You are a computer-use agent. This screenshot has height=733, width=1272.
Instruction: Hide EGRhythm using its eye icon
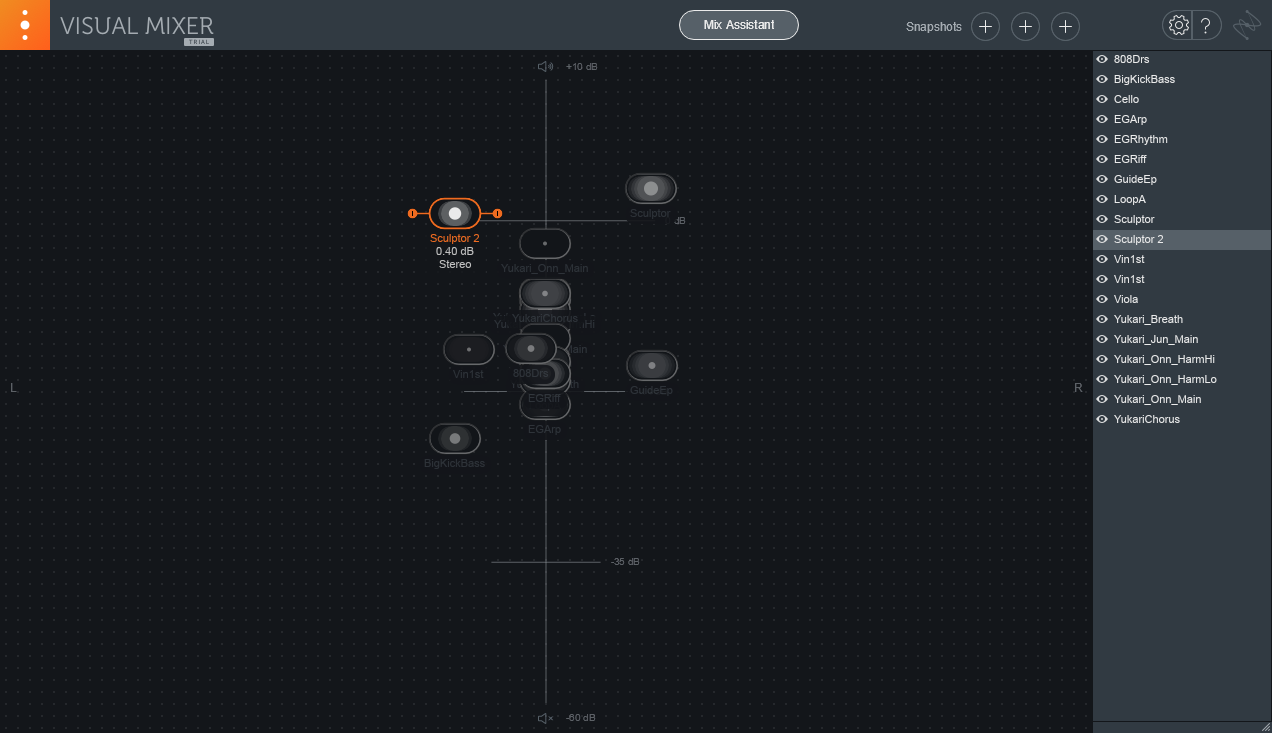pos(1102,139)
